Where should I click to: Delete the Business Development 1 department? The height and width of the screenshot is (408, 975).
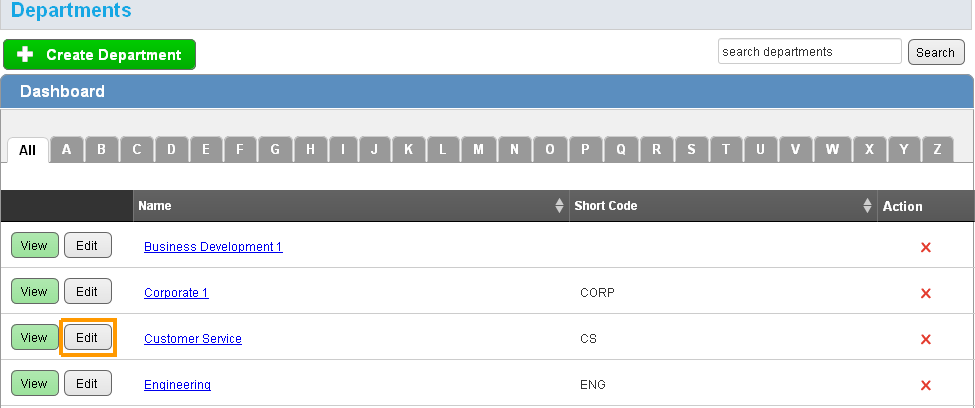click(x=925, y=247)
